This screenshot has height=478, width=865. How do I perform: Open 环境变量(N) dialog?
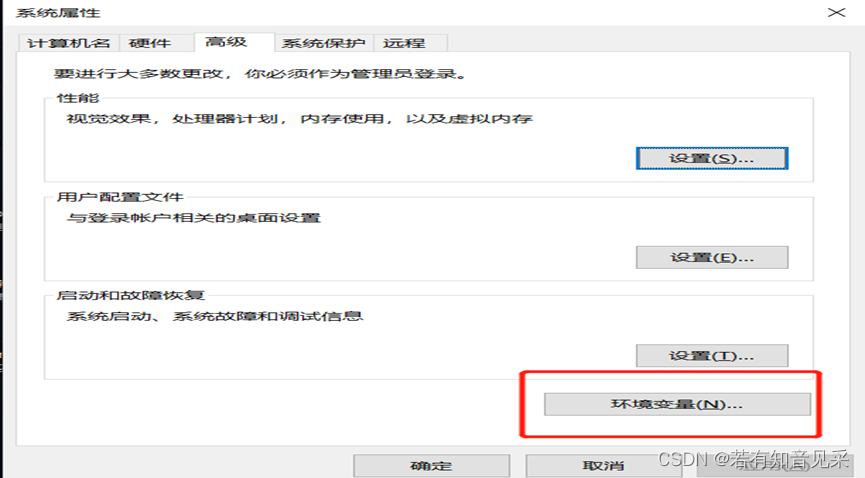[x=677, y=404]
